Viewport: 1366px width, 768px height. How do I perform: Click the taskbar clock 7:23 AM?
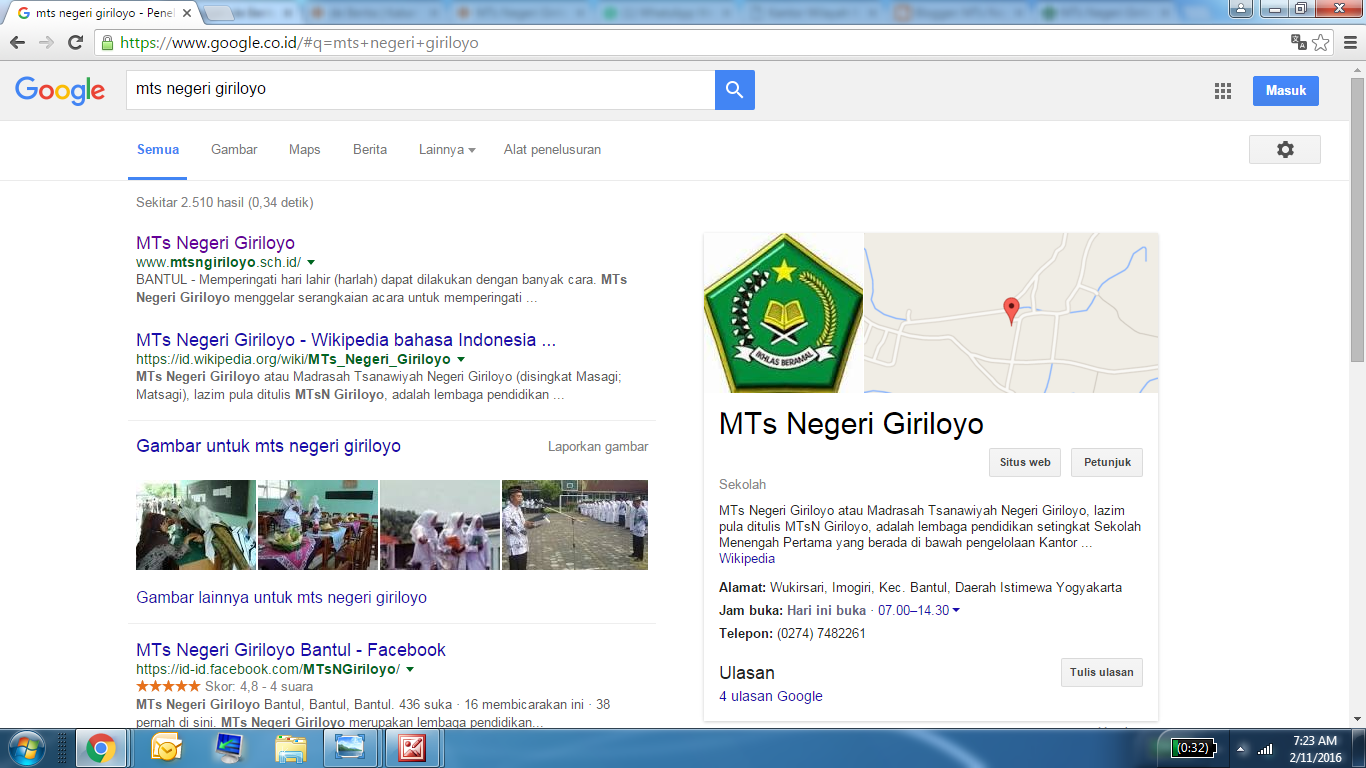pyautogui.click(x=1314, y=749)
